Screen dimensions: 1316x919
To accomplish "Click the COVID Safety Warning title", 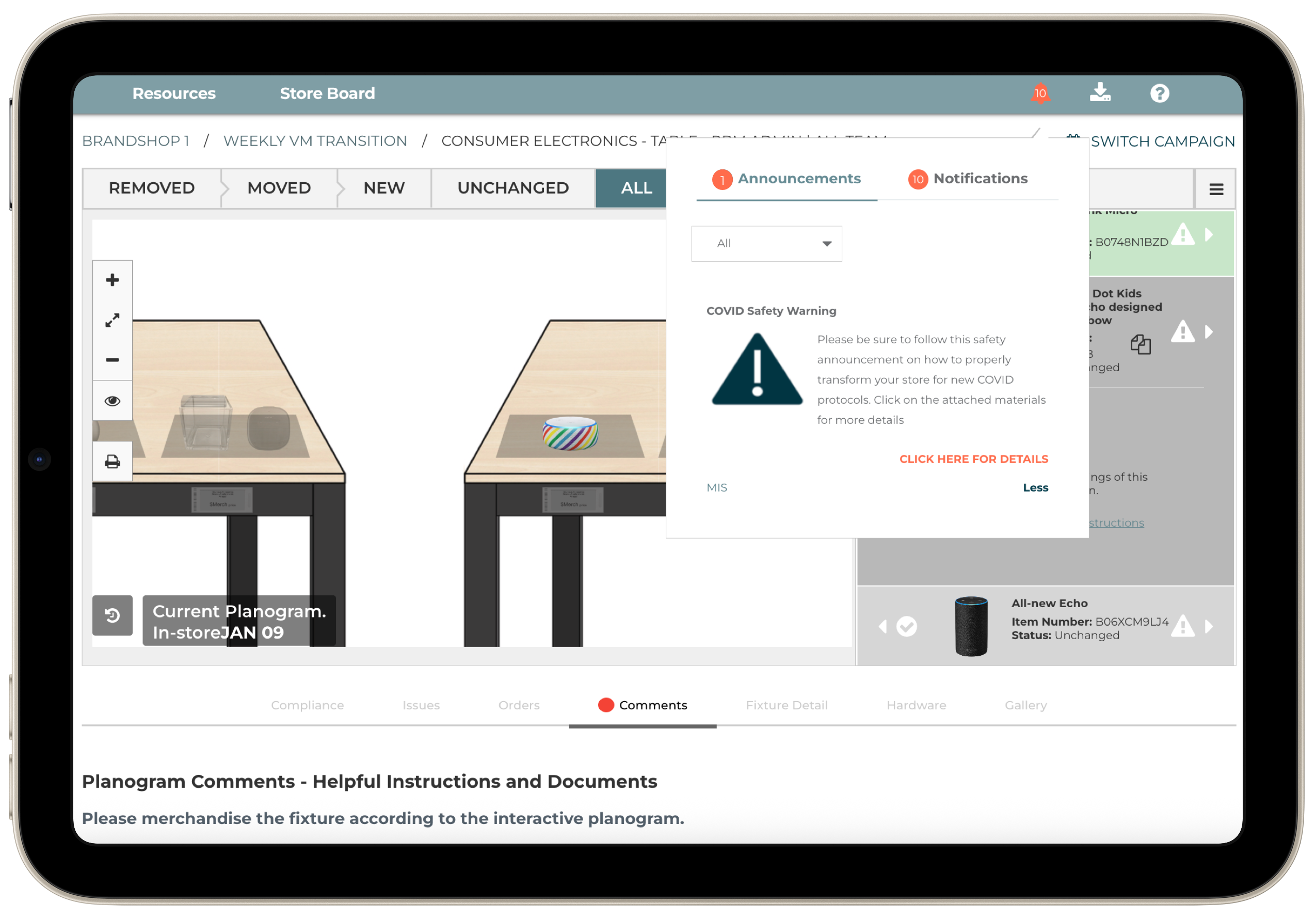I will click(771, 311).
